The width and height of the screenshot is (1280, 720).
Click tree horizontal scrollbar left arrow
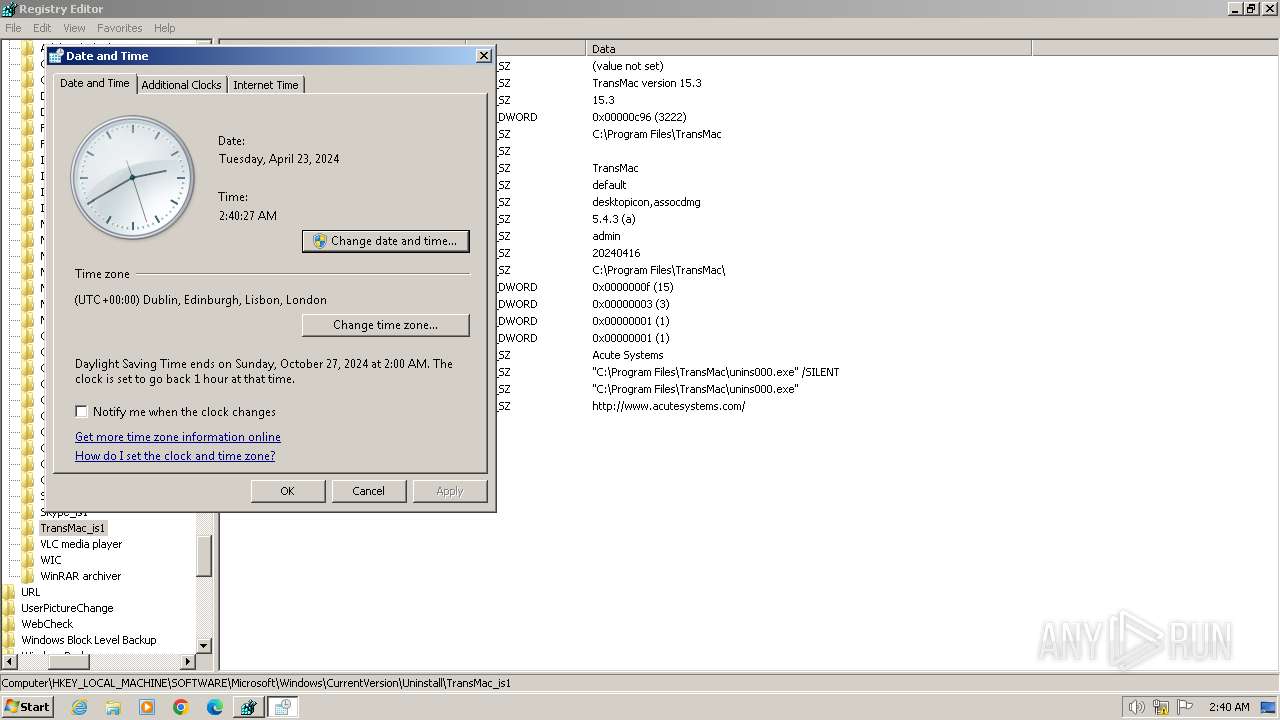click(x=9, y=662)
